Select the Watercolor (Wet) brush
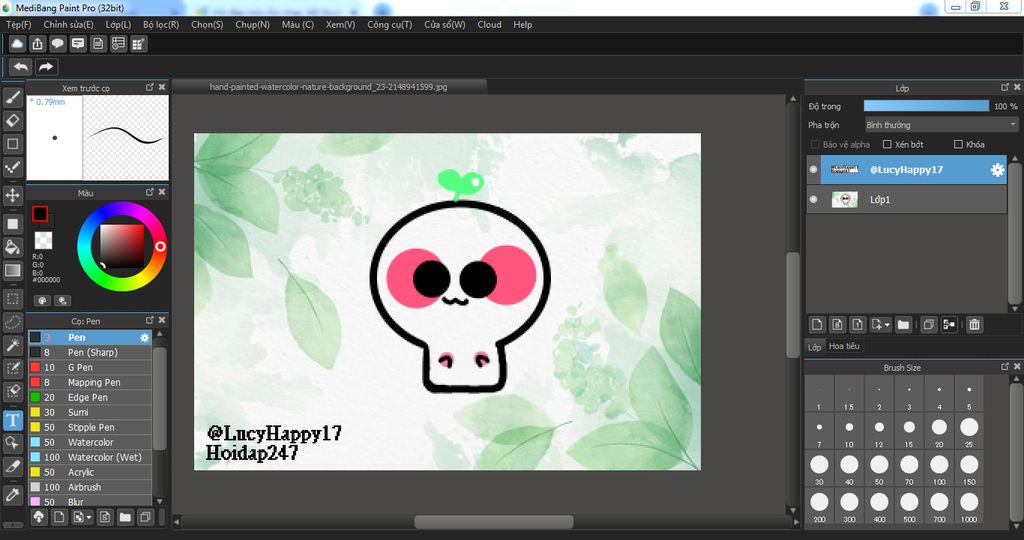 point(90,458)
